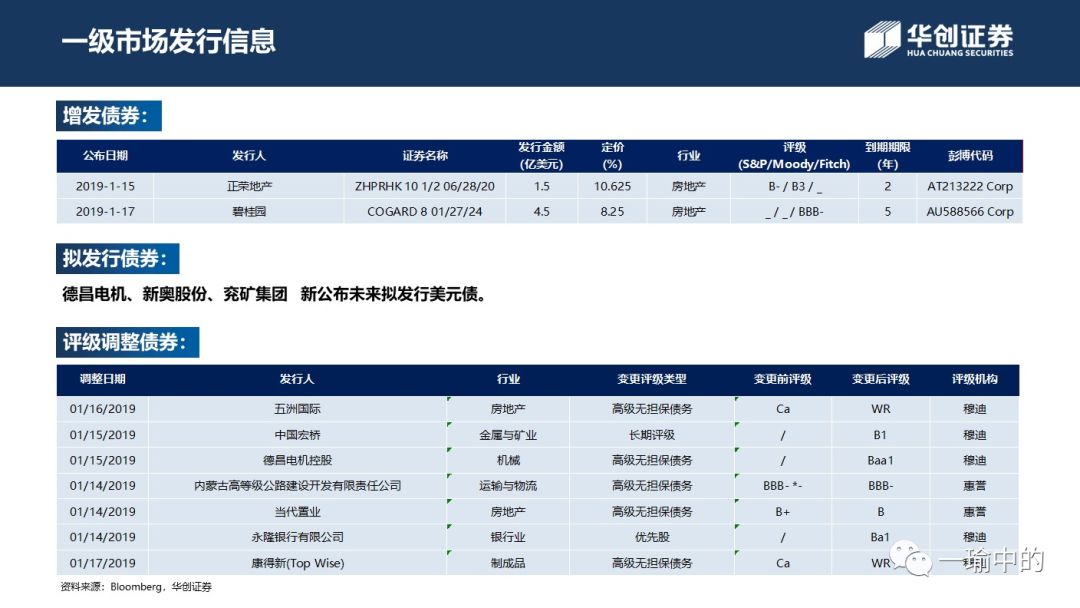This screenshot has width=1080, height=608.
Task: Click the 变更前评级 column header
Action: point(782,379)
